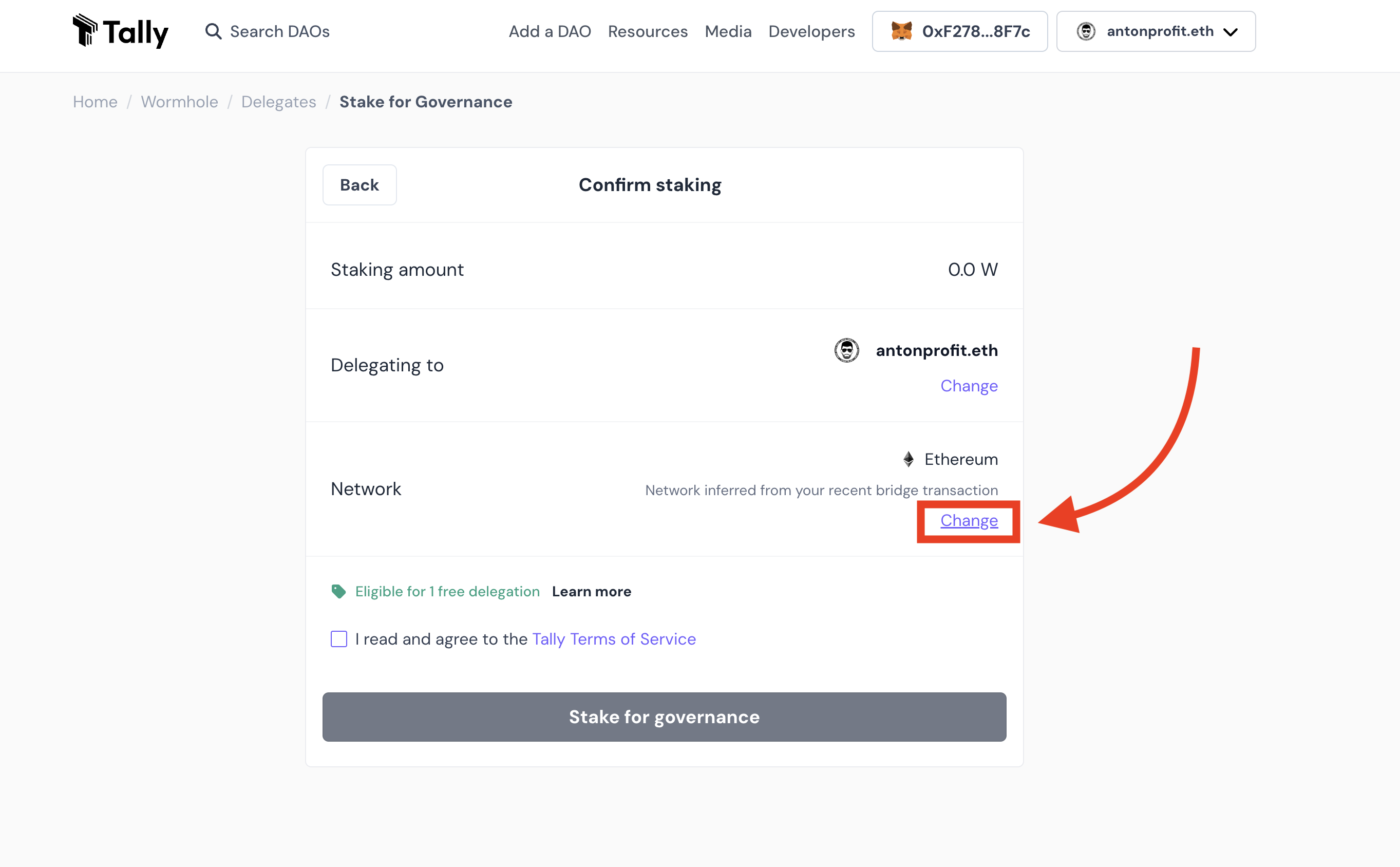Image resolution: width=1400 pixels, height=867 pixels.
Task: Click the green free delegation tag icon
Action: (x=339, y=591)
